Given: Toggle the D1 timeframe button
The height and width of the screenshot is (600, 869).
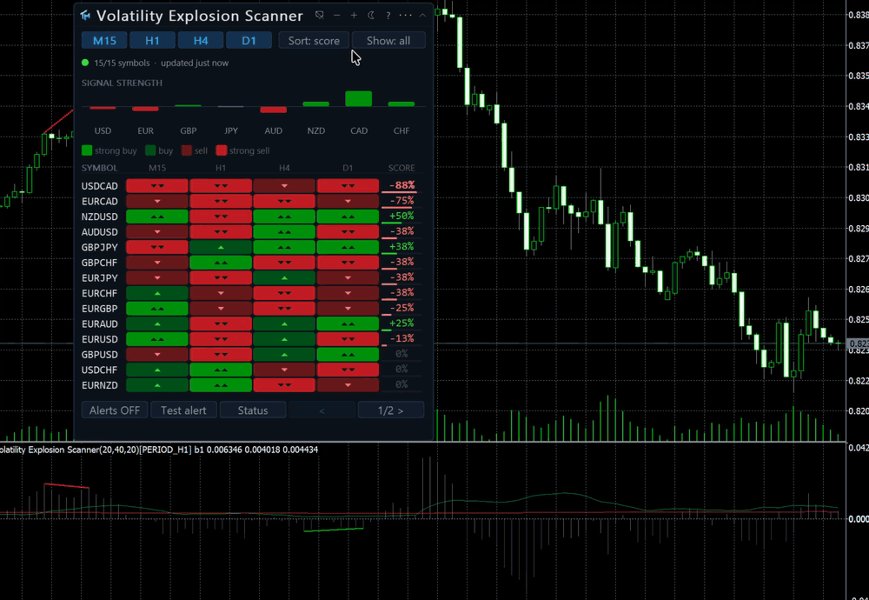Looking at the screenshot, I should tap(249, 40).
